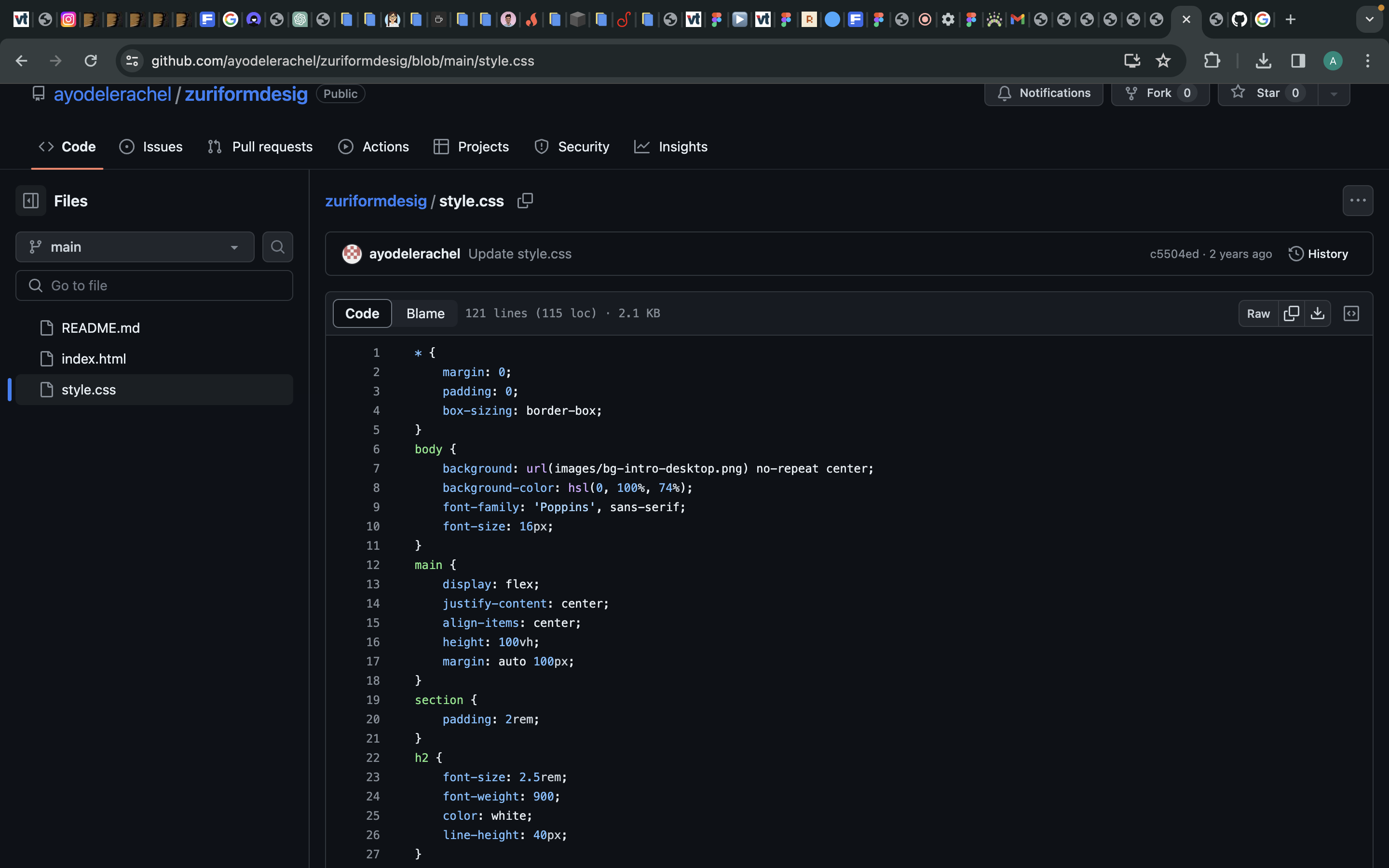Click the Raw button
The height and width of the screenshot is (868, 1389).
pos(1258,313)
